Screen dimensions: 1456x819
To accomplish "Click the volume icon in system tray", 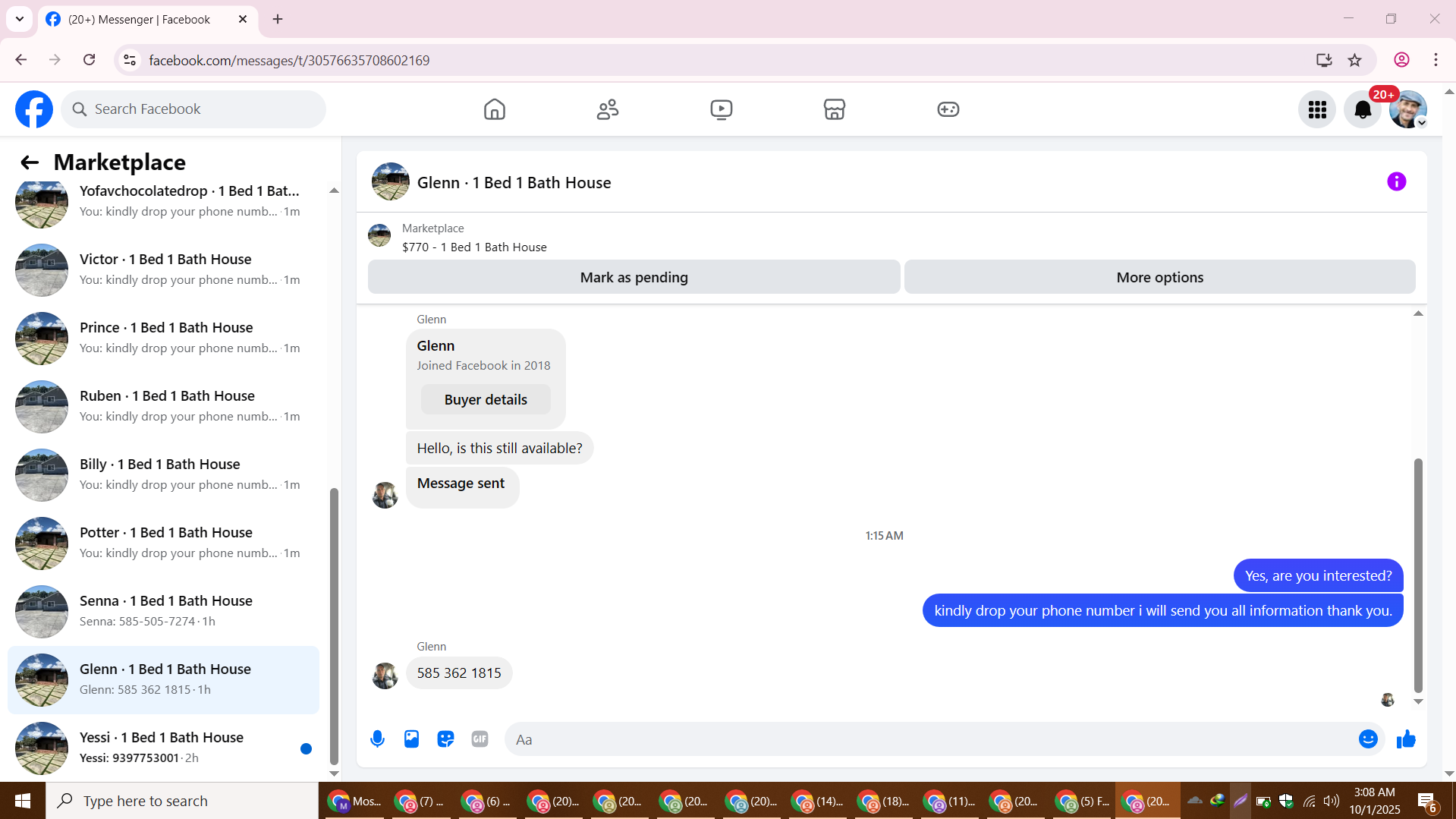I will coord(1331,801).
